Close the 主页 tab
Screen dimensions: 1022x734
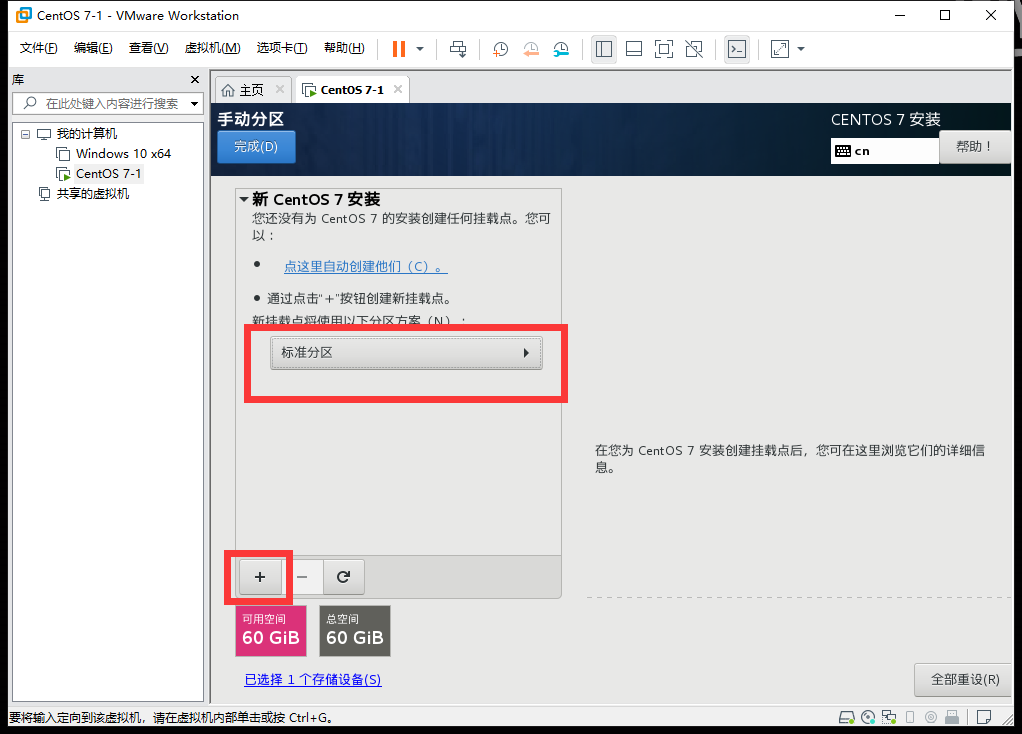point(280,89)
